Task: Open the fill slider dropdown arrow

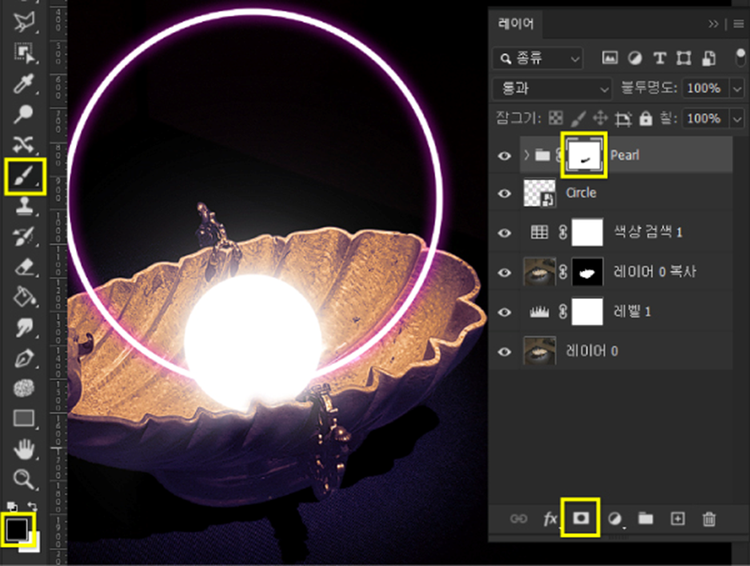Action: pos(737,119)
